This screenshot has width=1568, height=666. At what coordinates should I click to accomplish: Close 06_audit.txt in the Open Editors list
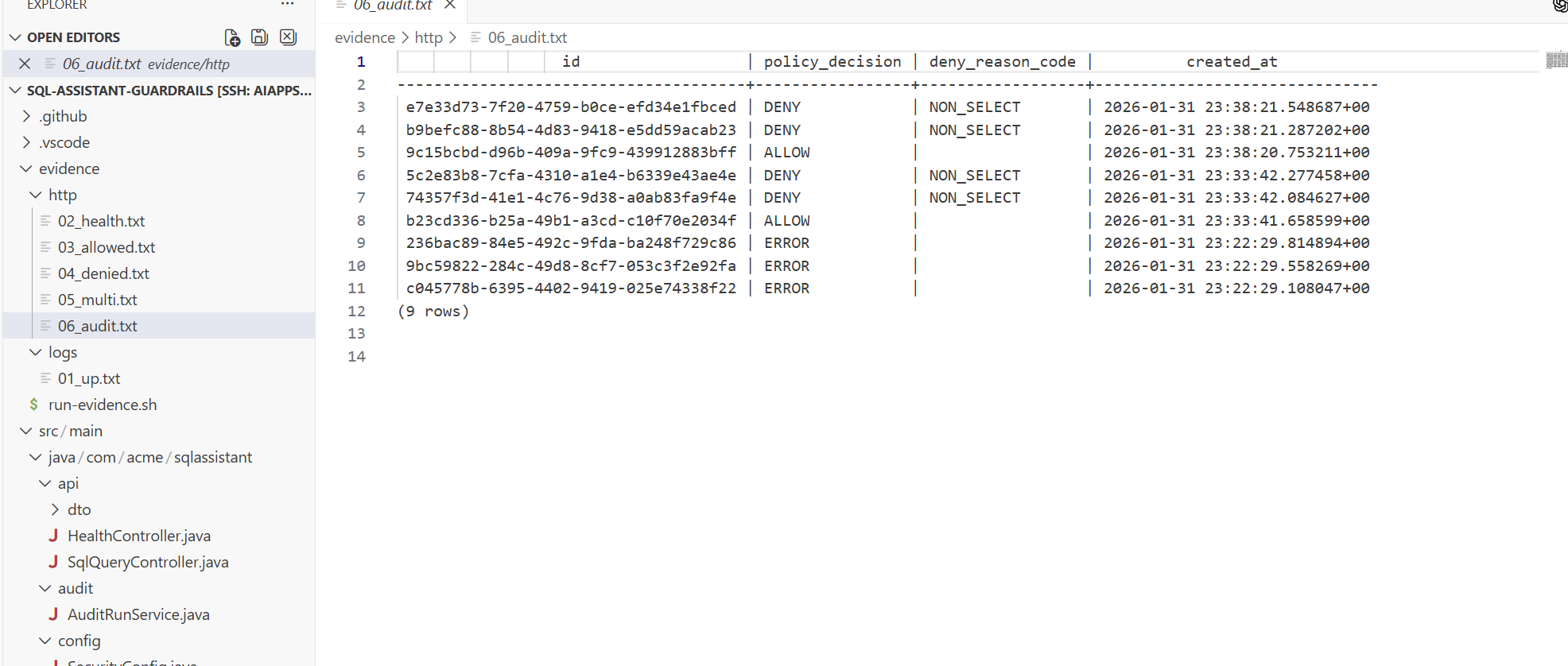click(x=25, y=64)
